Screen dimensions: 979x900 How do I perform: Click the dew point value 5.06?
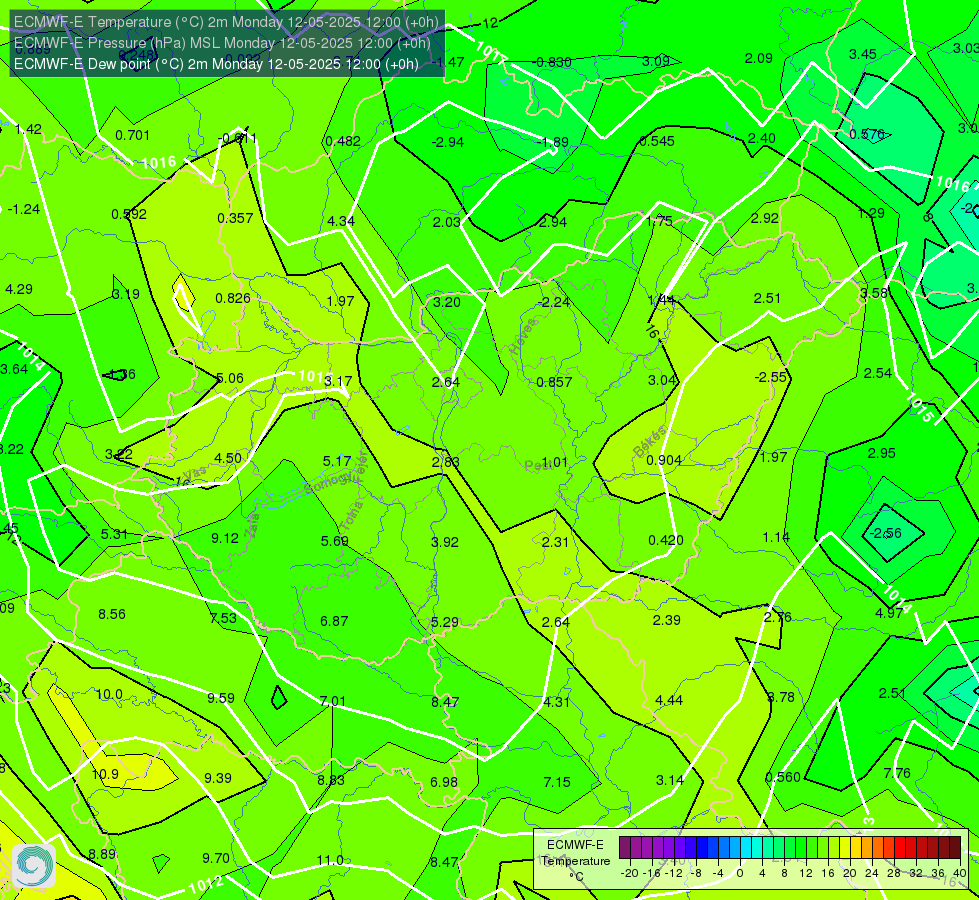click(x=230, y=378)
